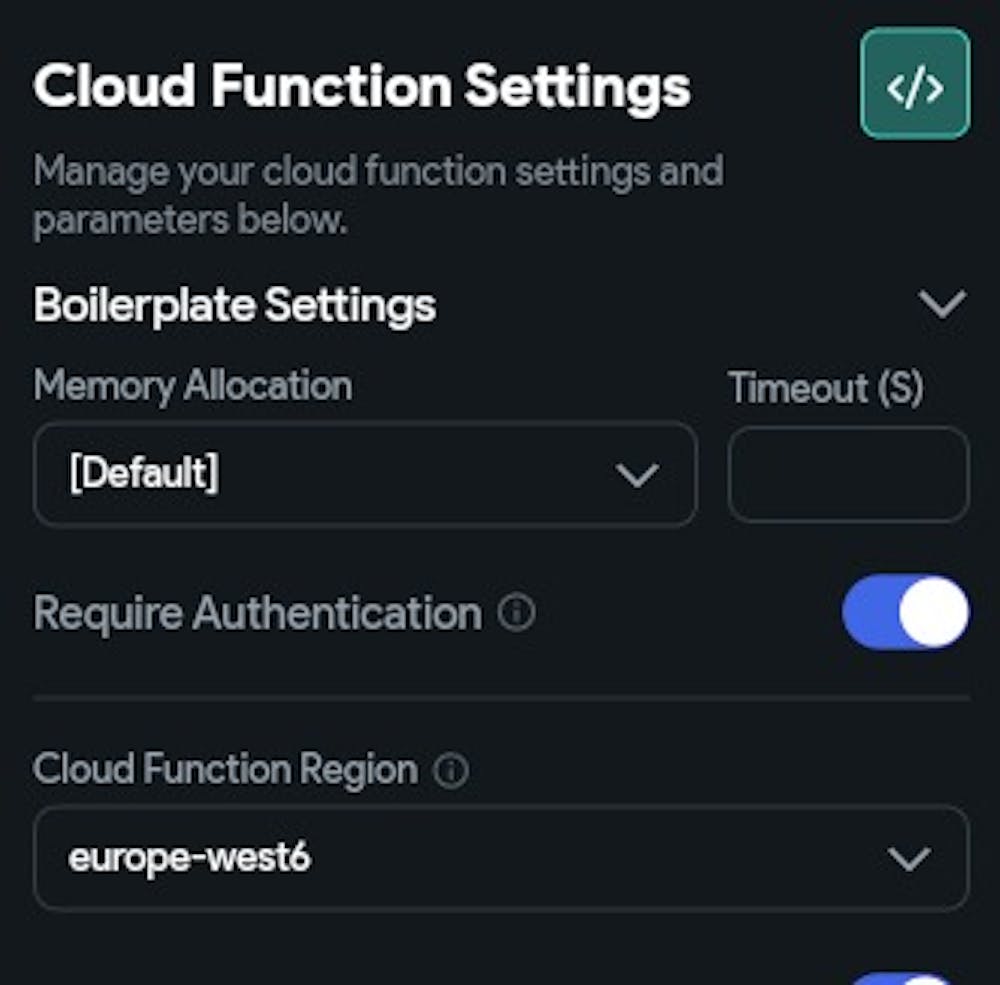Click the Timeout (S) label
The image size is (1000, 985).
825,388
